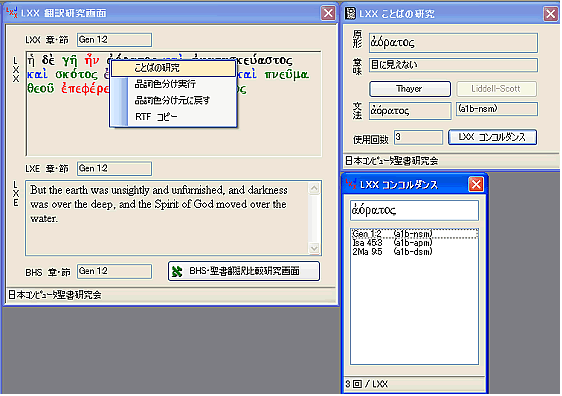Click green Greek word πνεῦμα

286,75
